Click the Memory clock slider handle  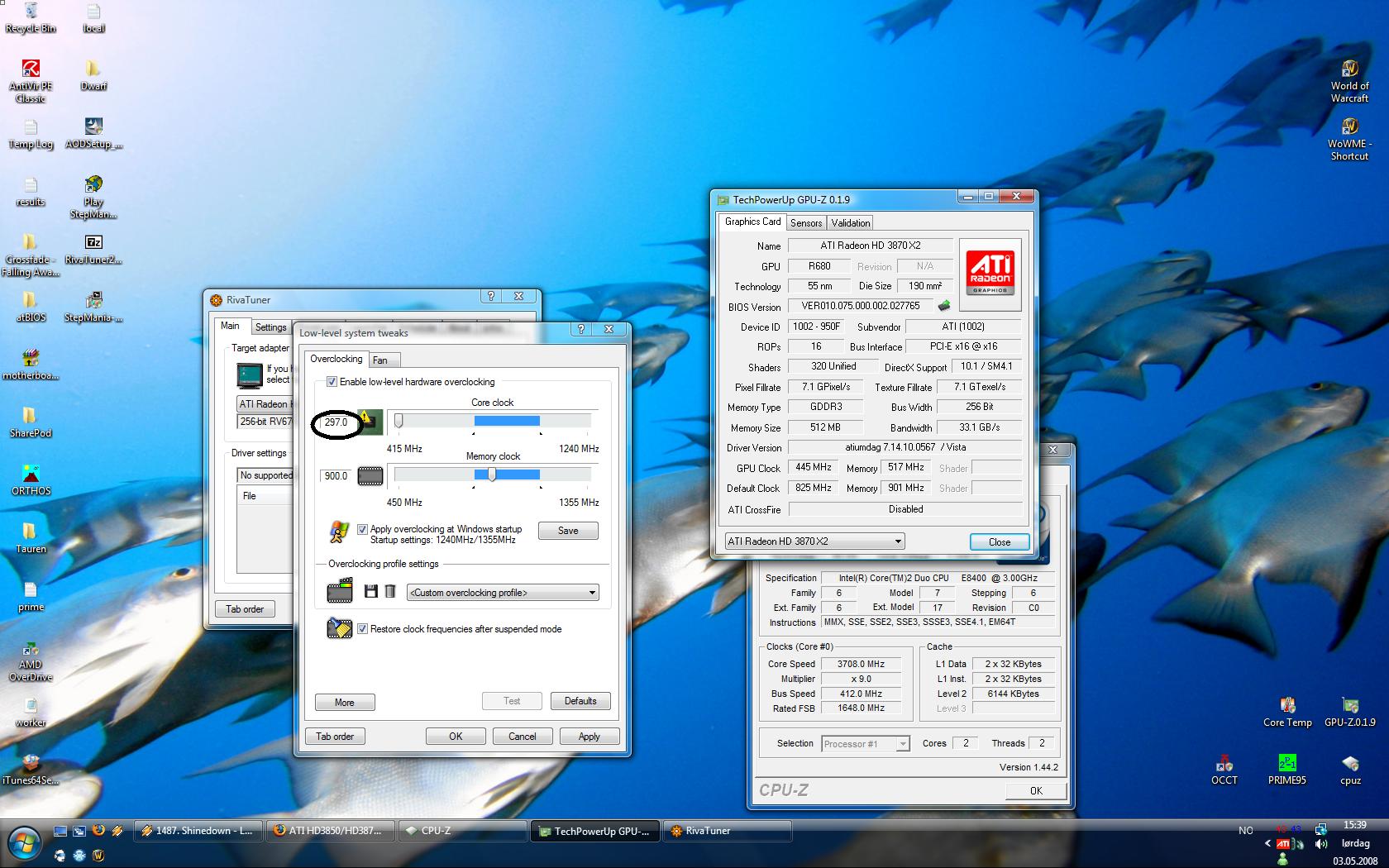click(x=492, y=475)
